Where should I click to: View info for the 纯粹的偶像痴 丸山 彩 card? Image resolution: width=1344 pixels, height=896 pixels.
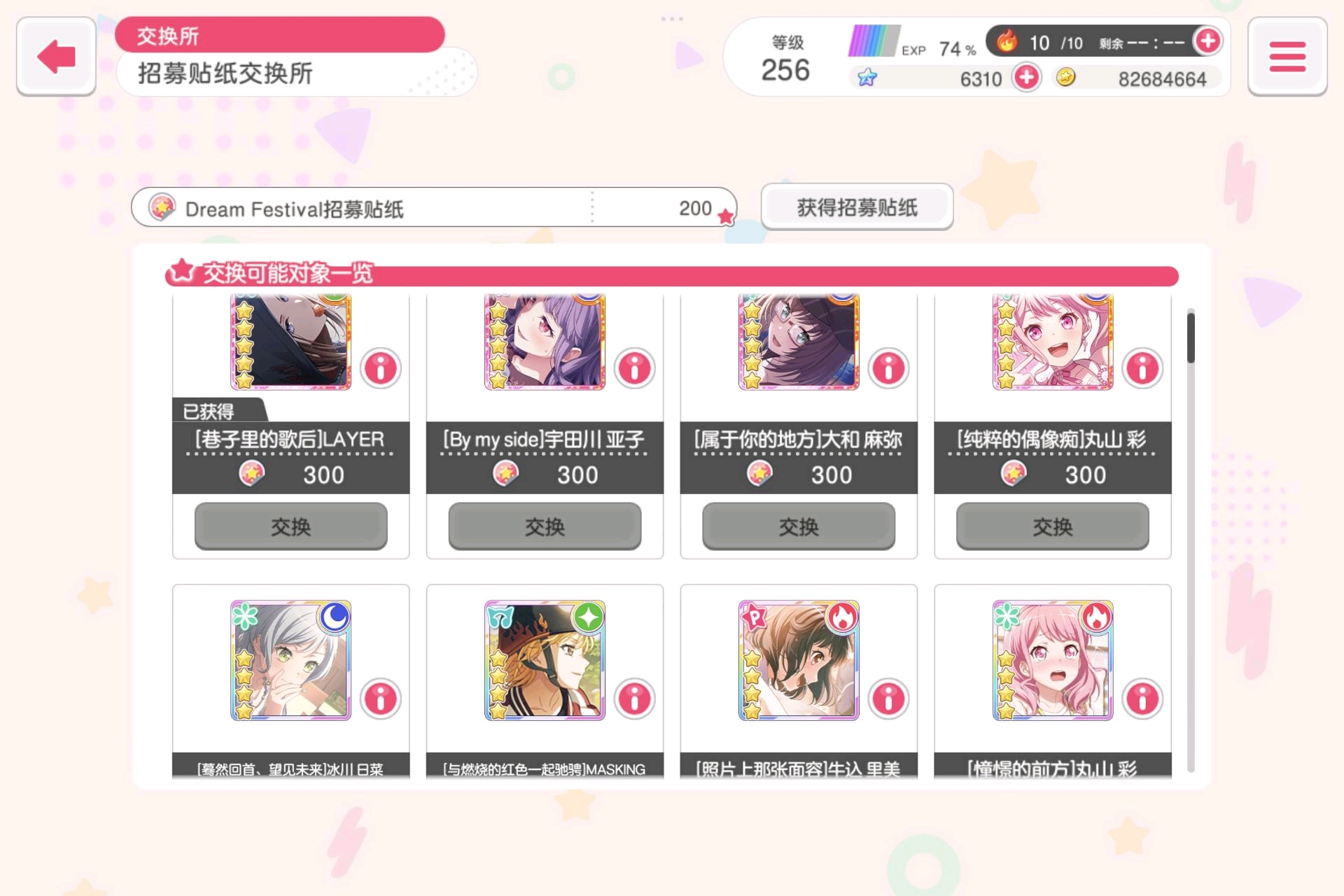[1143, 367]
